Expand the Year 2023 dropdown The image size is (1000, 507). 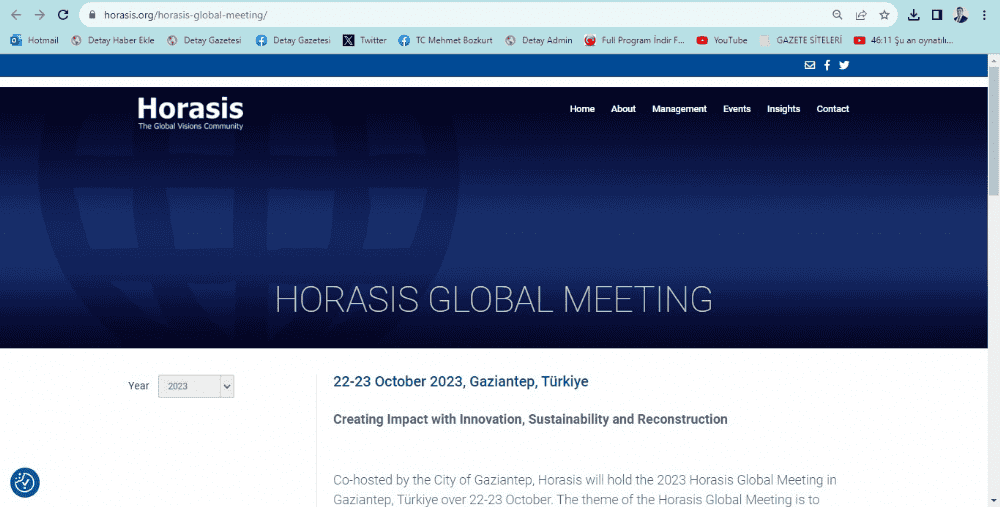pyautogui.click(x=196, y=386)
